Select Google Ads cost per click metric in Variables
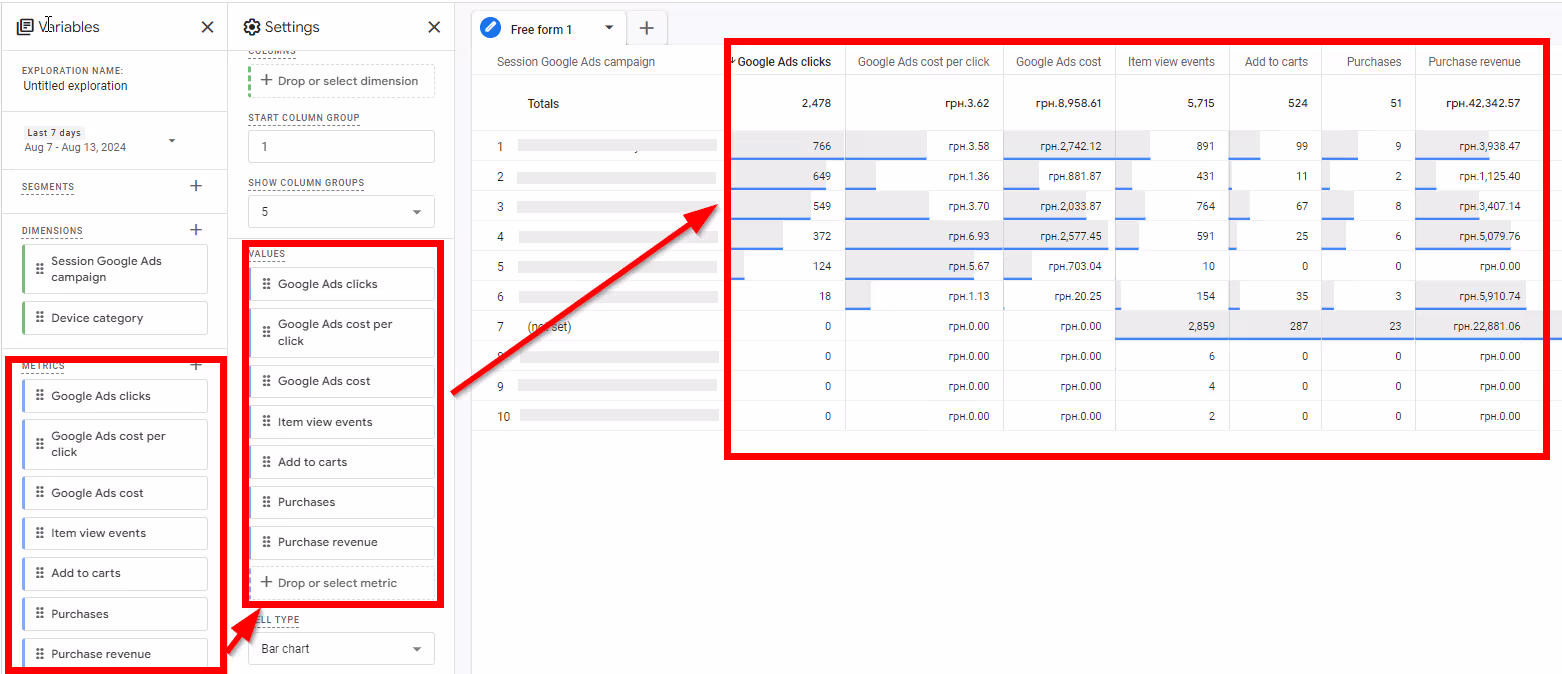Image resolution: width=1562 pixels, height=674 pixels. click(x=114, y=444)
